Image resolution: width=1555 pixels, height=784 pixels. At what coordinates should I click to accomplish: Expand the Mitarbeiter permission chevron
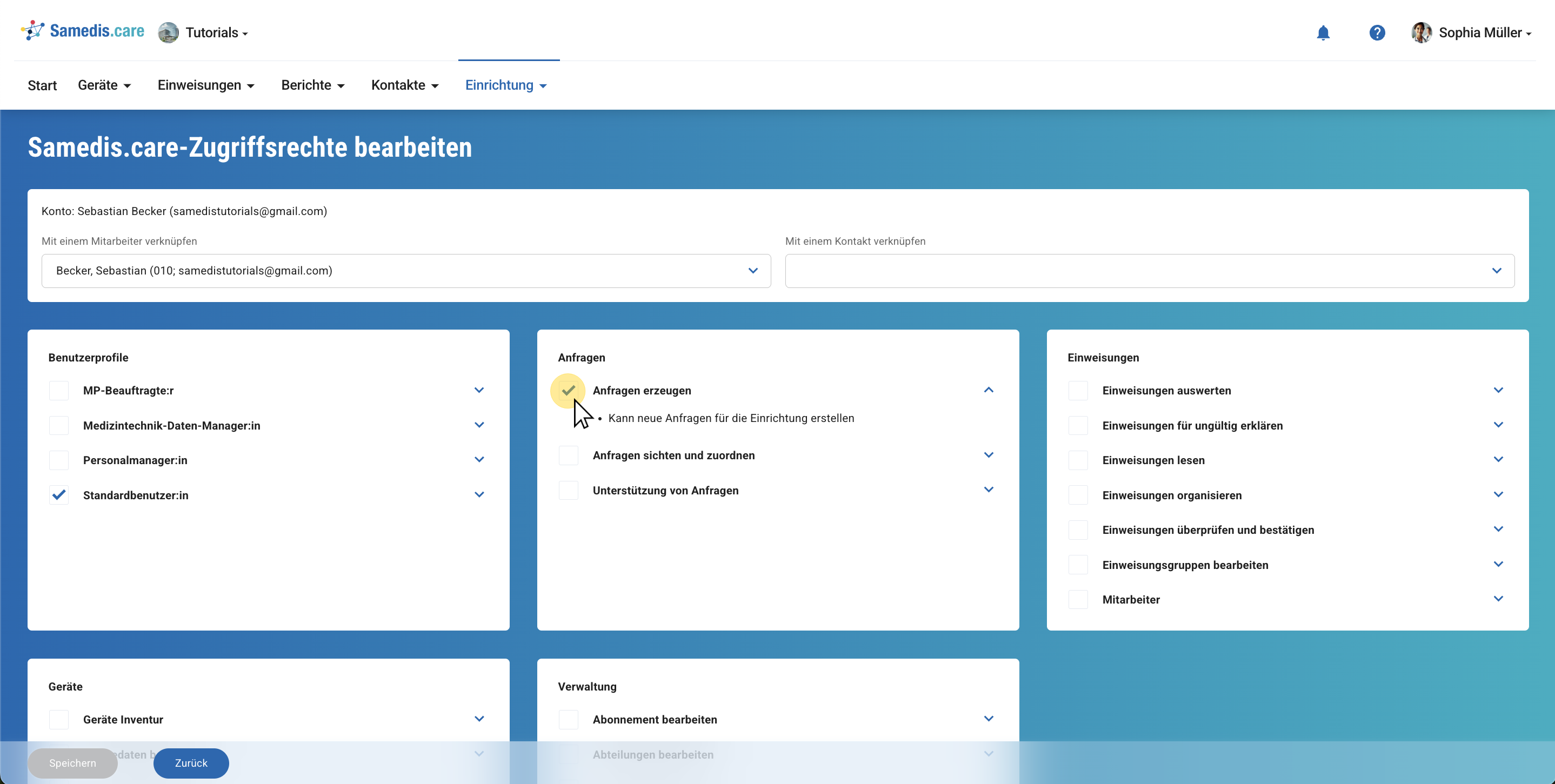click(x=1498, y=599)
